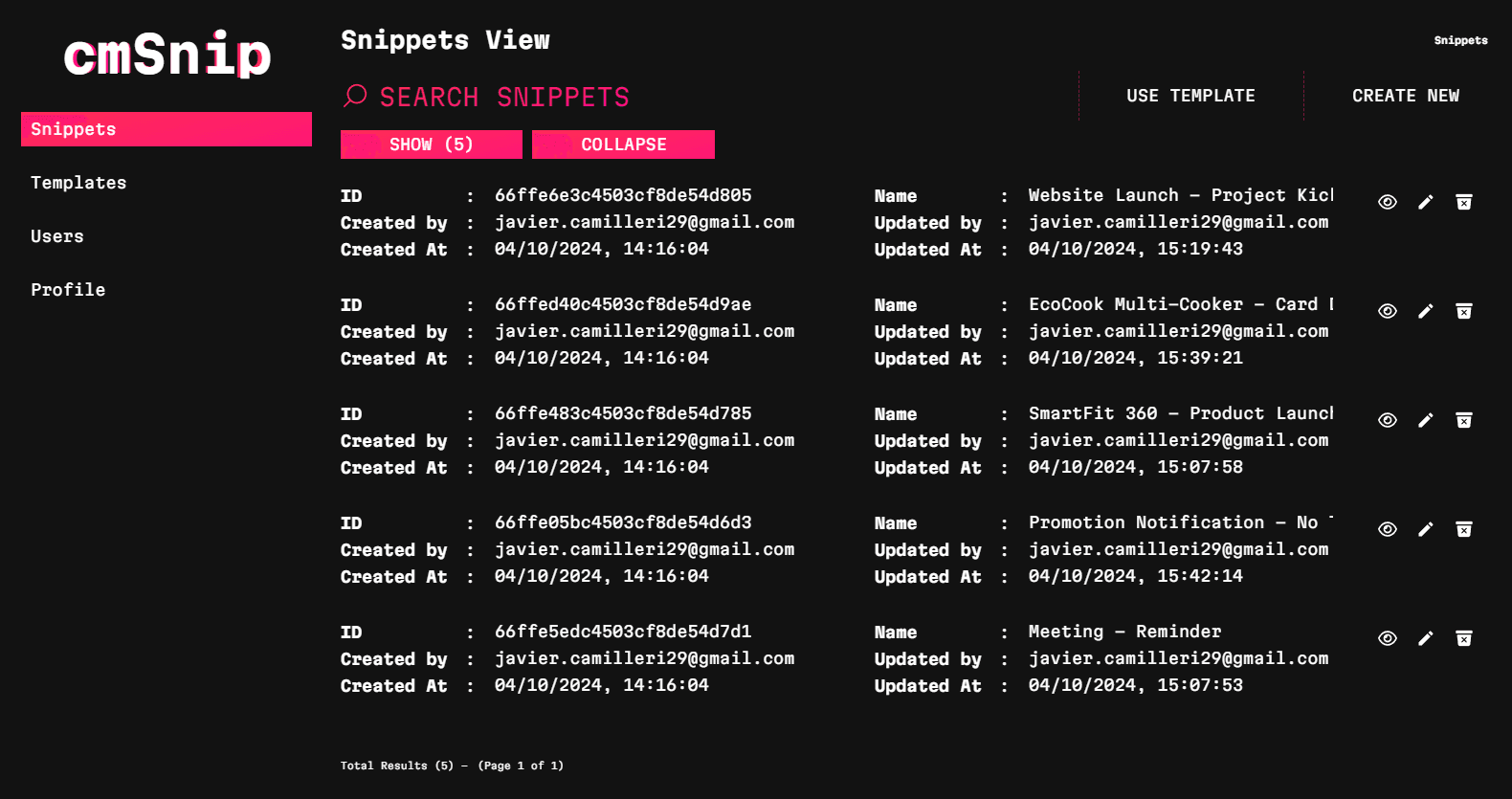View the SmartFit 360 snippet via eye icon
Screen dimensions: 1512x799
tap(1387, 420)
